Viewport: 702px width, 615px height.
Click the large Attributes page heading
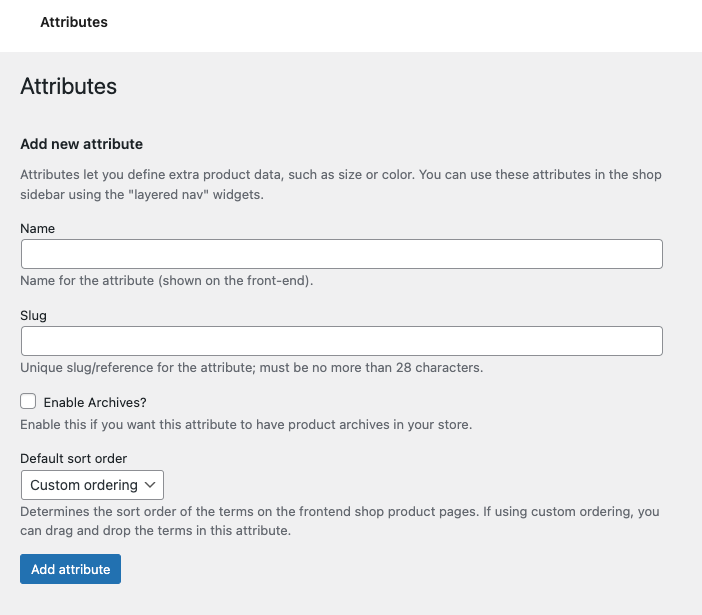68,86
